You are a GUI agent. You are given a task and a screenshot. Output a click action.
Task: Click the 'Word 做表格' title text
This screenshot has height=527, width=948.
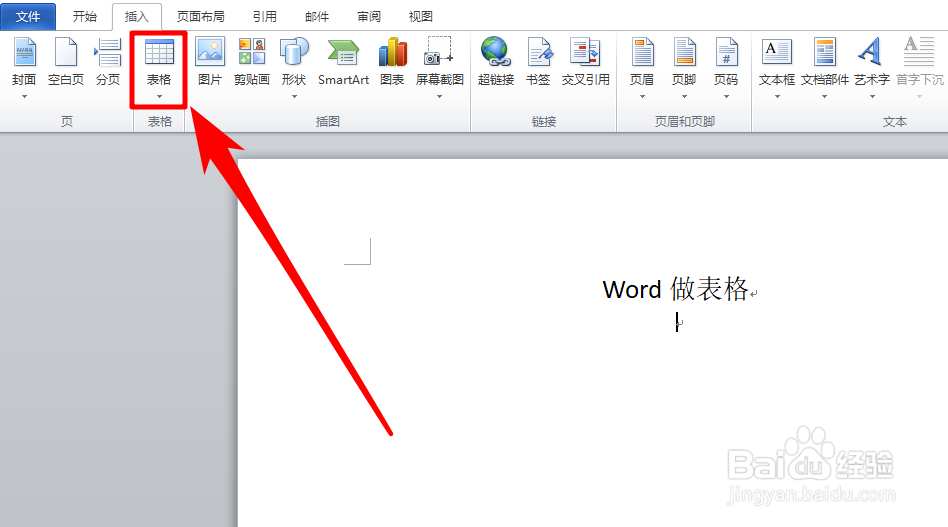[675, 289]
